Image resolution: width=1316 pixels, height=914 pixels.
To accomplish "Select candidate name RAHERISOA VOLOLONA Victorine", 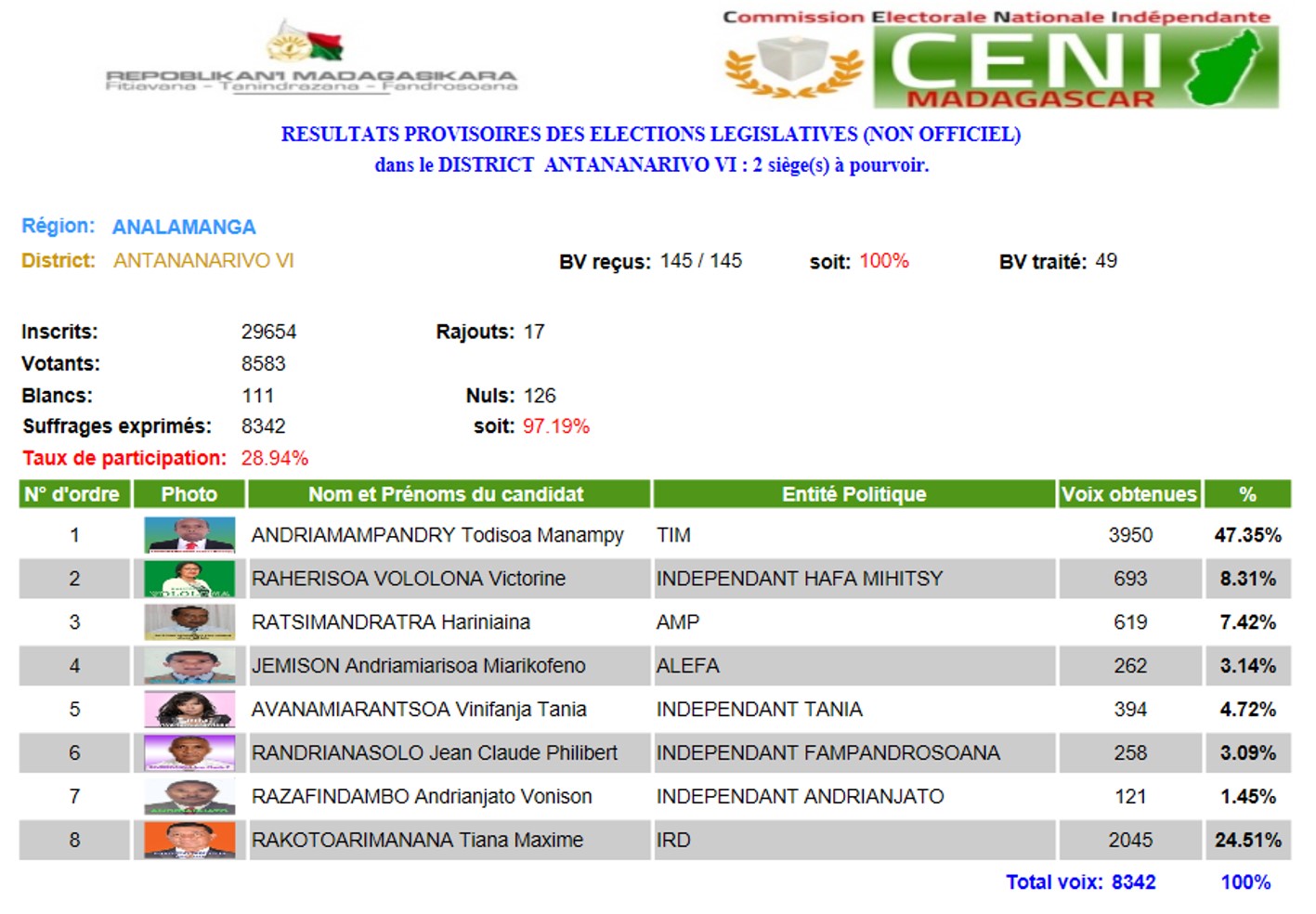I will [409, 579].
